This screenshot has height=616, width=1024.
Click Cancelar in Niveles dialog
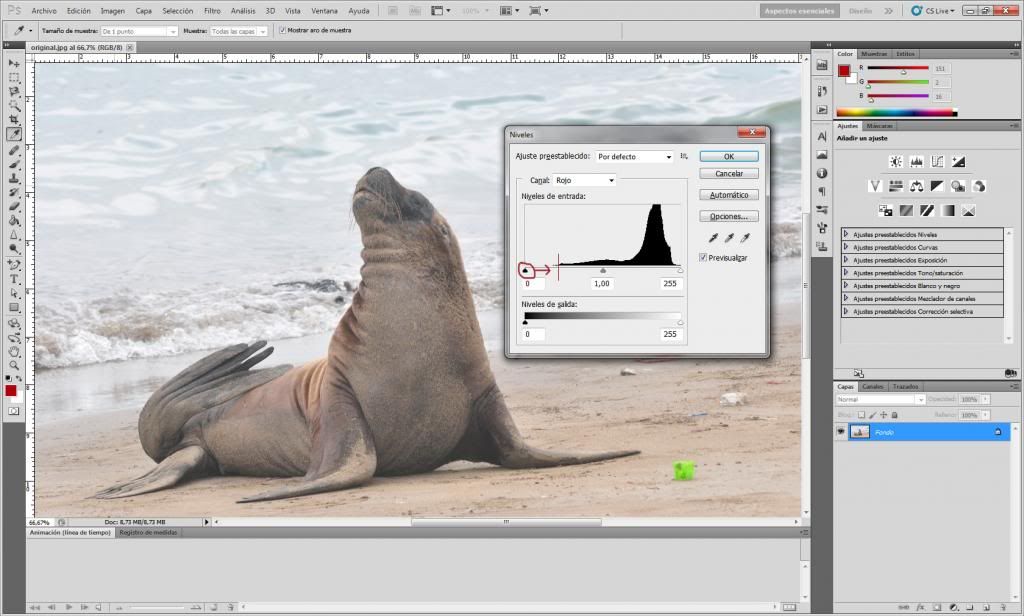(x=729, y=174)
